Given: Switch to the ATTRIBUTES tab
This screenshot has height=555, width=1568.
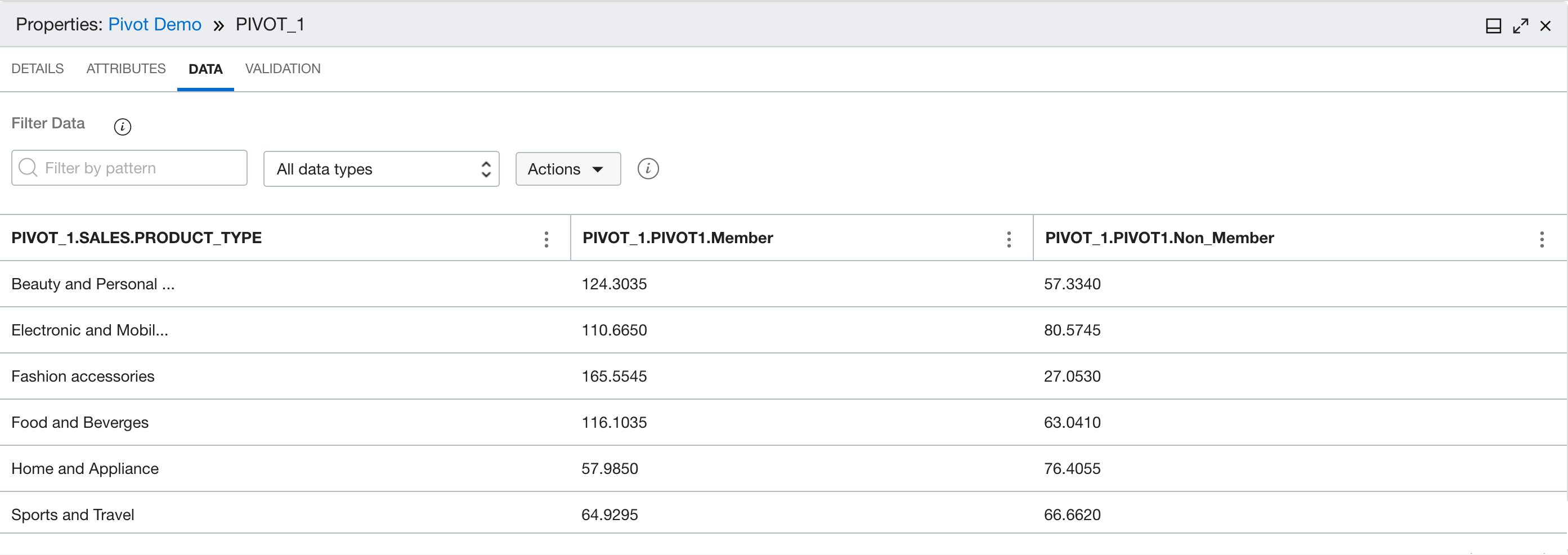Looking at the screenshot, I should coord(126,69).
